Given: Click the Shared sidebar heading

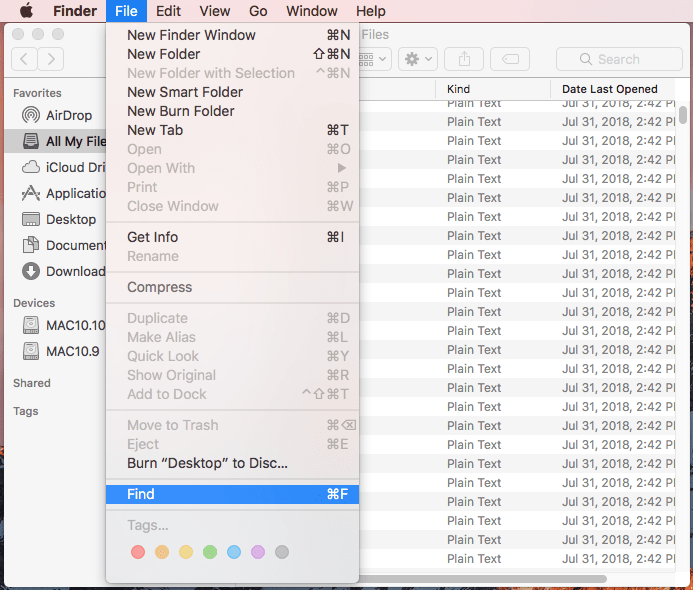Looking at the screenshot, I should pos(32,383).
